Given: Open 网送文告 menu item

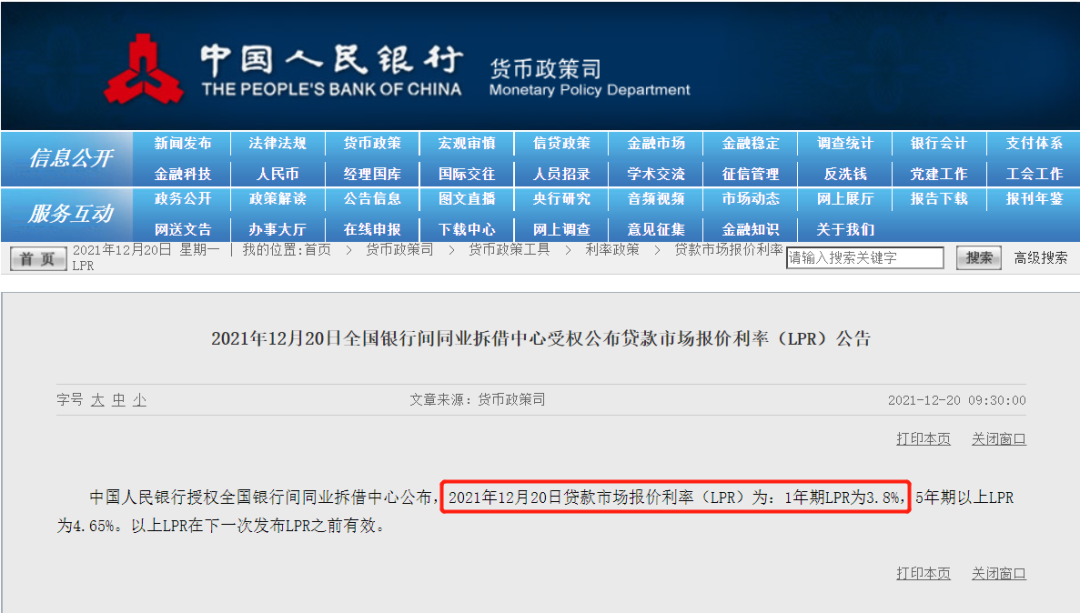Looking at the screenshot, I should coord(183,229).
